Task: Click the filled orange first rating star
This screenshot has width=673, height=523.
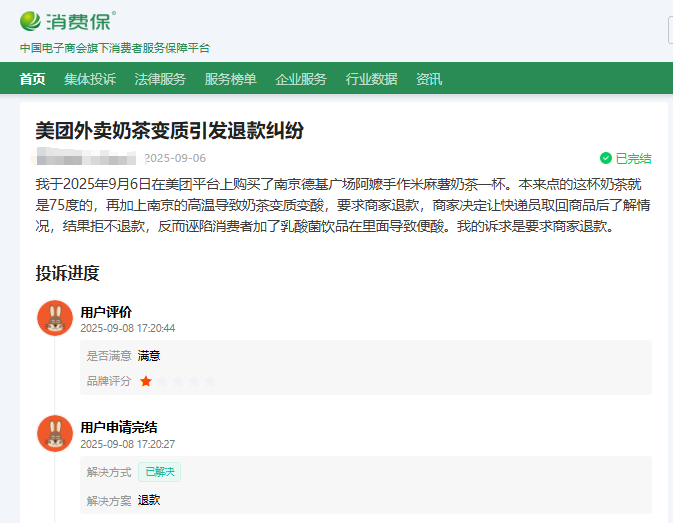Action: pyautogui.click(x=146, y=381)
